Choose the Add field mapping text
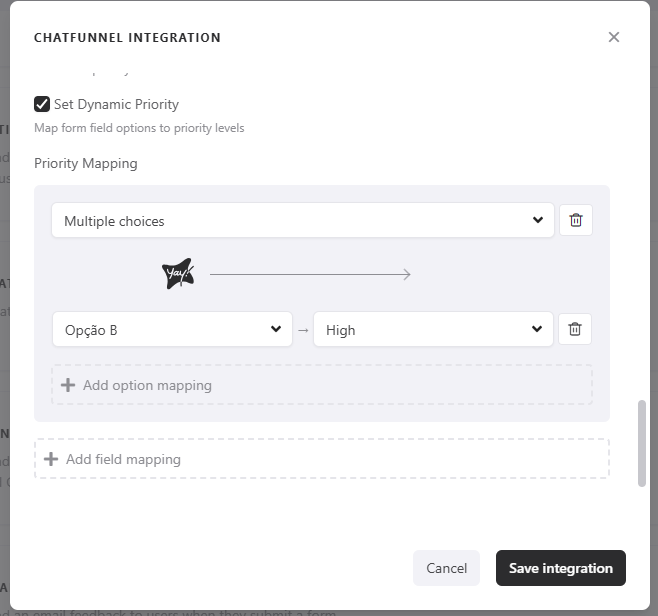 pos(123,459)
